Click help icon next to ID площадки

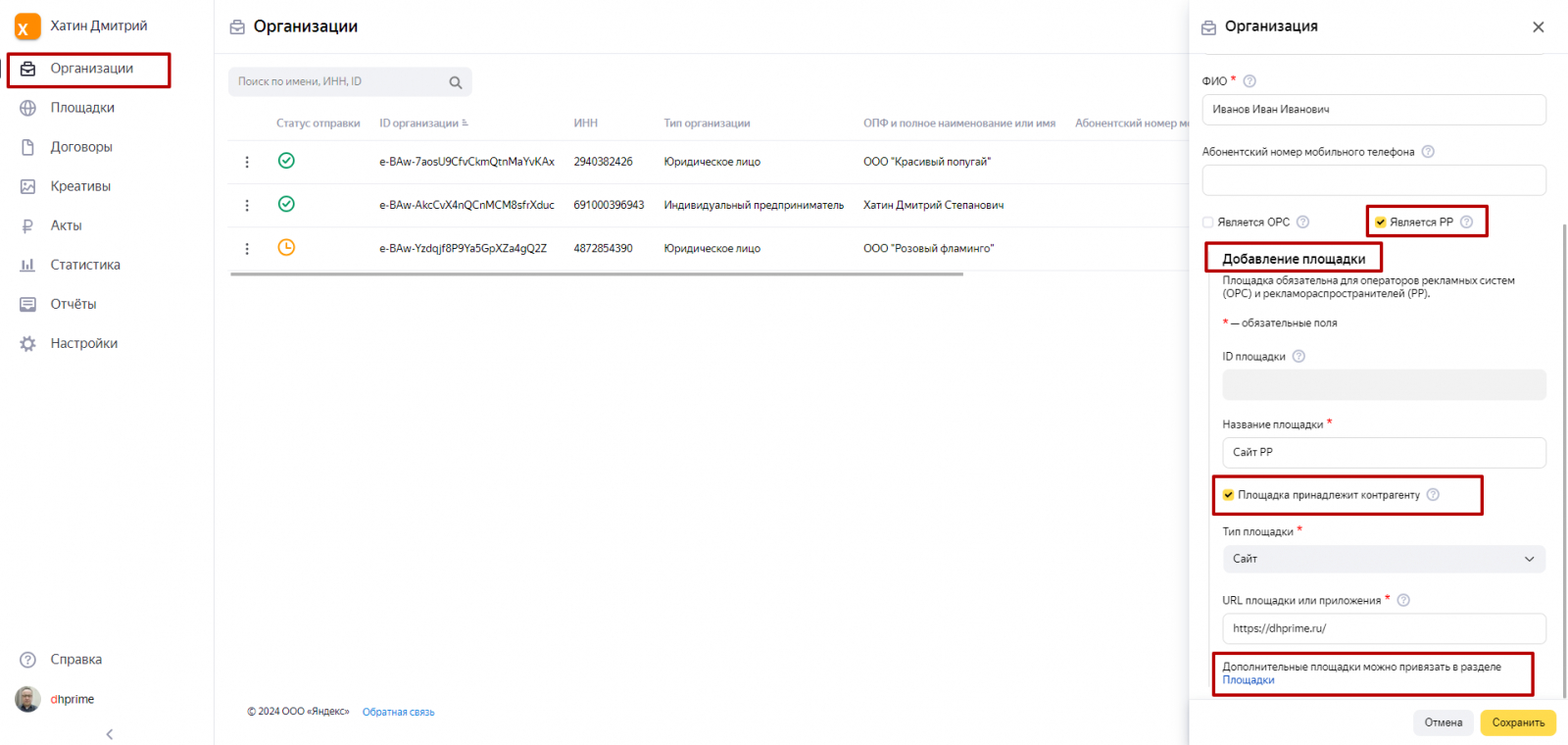tap(1298, 357)
